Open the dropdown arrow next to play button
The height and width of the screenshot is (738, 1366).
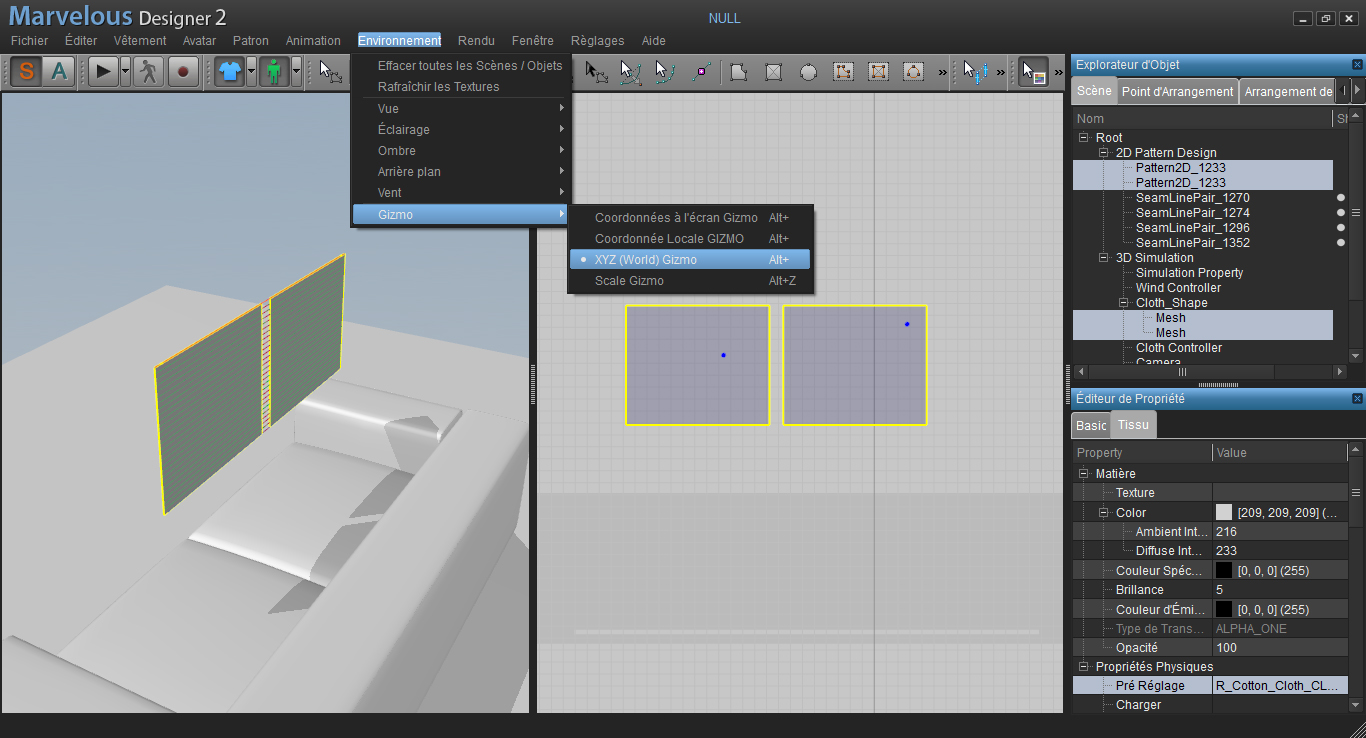pyautogui.click(x=125, y=71)
